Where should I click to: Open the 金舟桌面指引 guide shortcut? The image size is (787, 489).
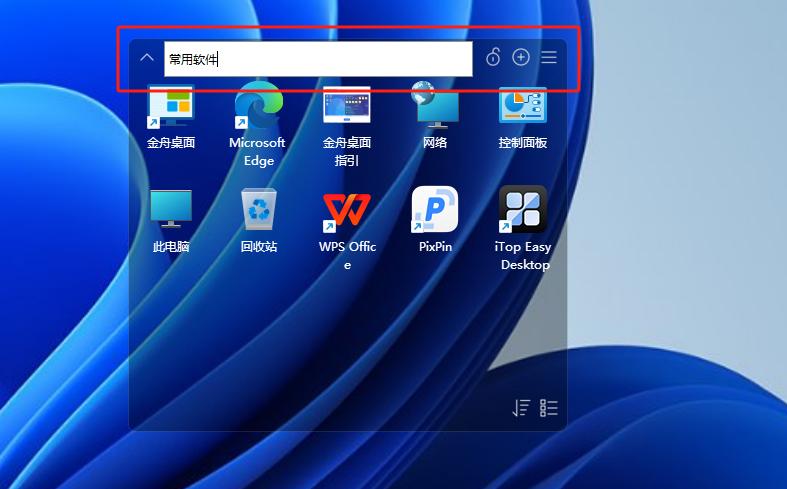[x=346, y=108]
